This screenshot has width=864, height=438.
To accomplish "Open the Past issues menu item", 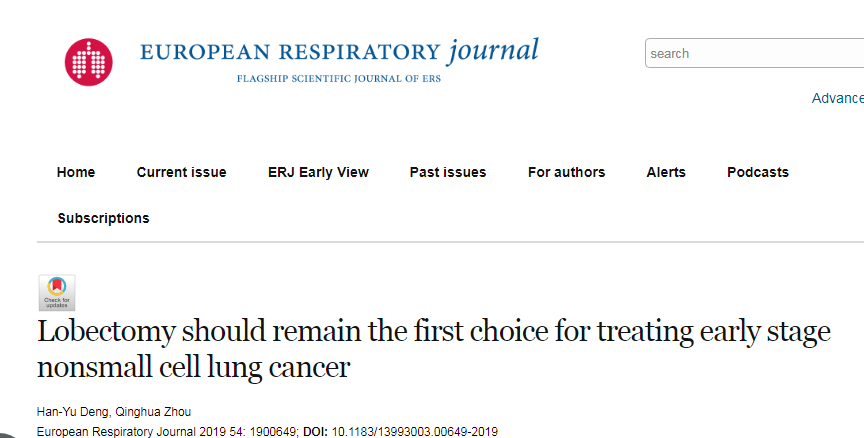I will [448, 172].
